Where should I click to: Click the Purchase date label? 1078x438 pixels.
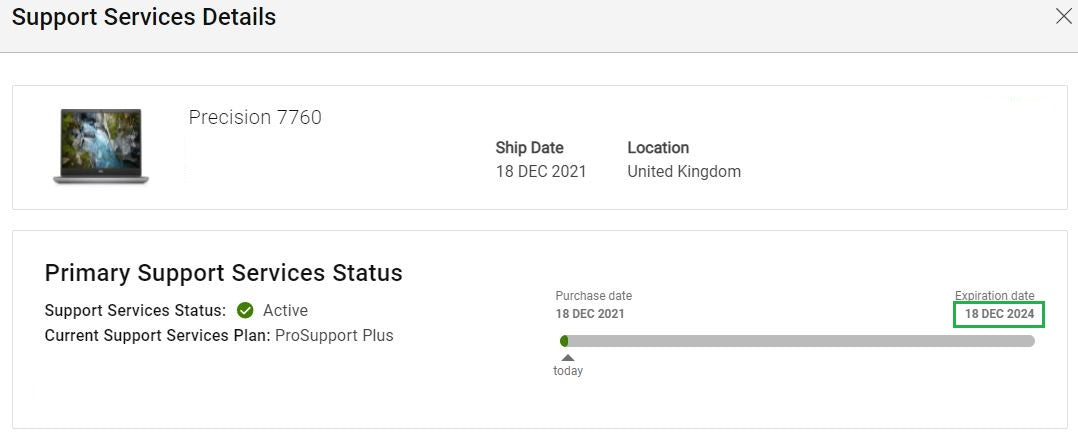click(x=594, y=296)
